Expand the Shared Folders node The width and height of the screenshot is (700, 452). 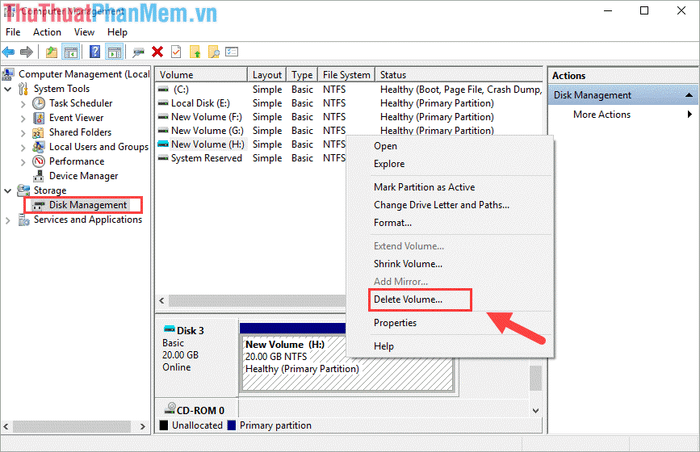(23, 133)
